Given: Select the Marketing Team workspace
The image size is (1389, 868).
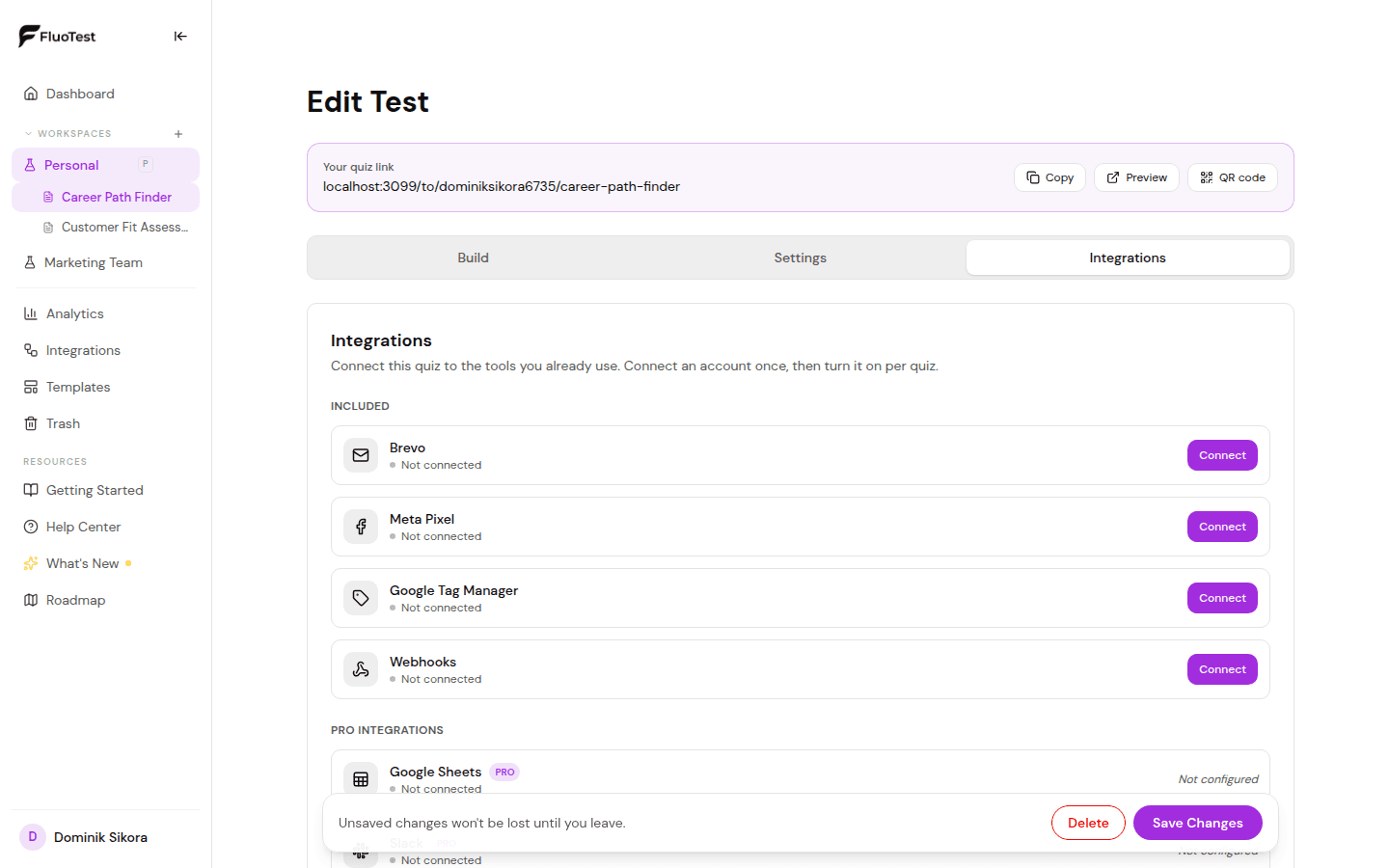Looking at the screenshot, I should [x=105, y=262].
